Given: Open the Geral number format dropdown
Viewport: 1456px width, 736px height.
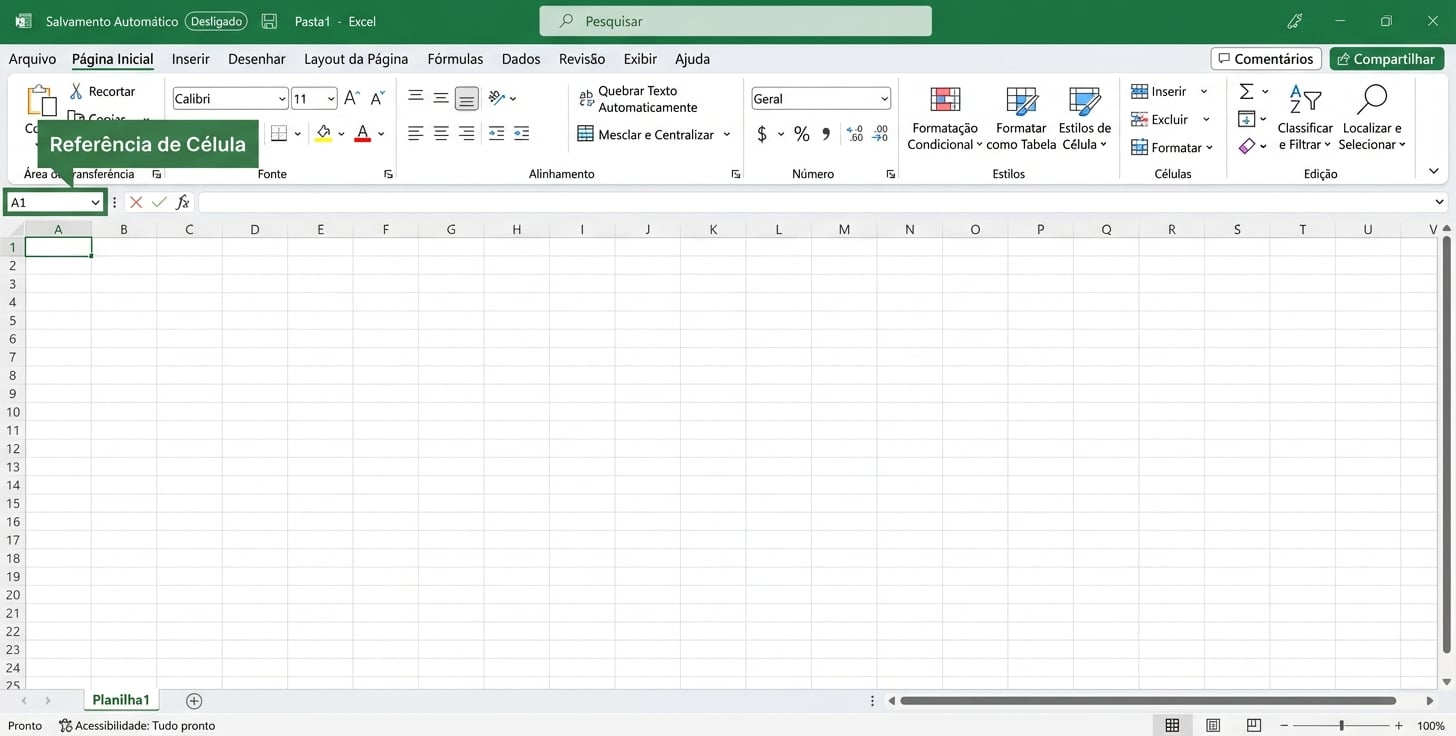Looking at the screenshot, I should (884, 99).
